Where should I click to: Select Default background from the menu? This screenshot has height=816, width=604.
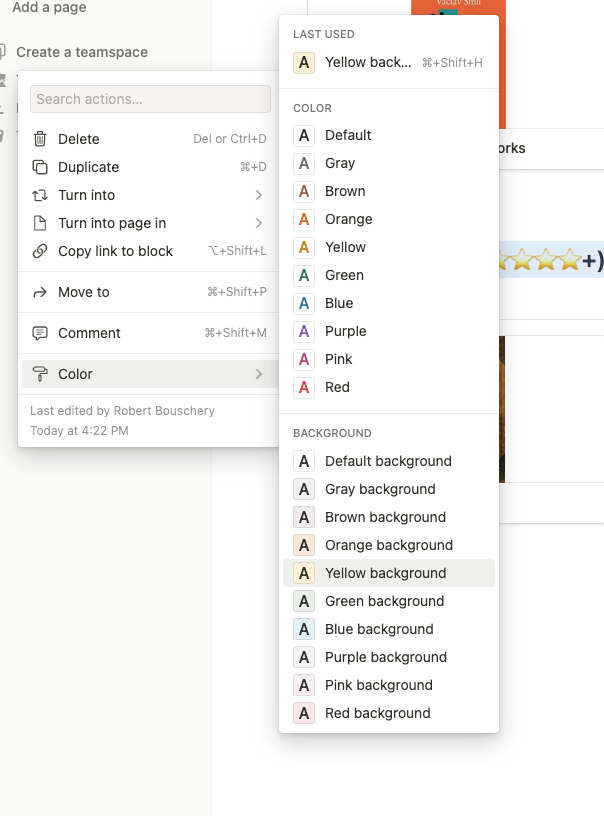388,461
